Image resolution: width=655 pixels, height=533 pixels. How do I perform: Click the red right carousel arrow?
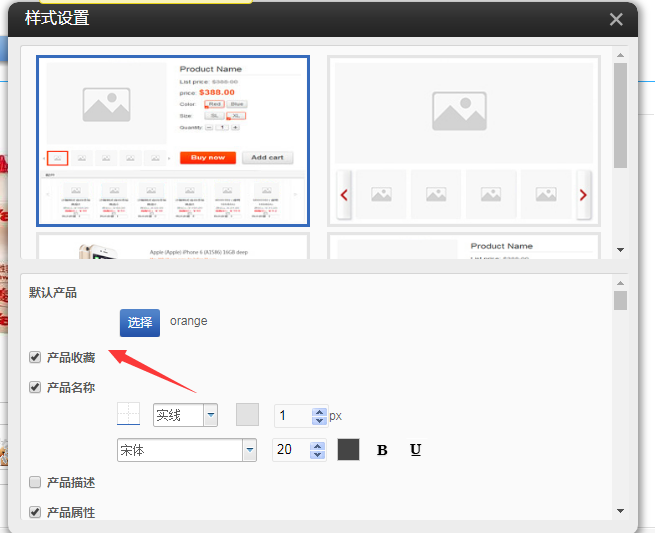(x=583, y=195)
